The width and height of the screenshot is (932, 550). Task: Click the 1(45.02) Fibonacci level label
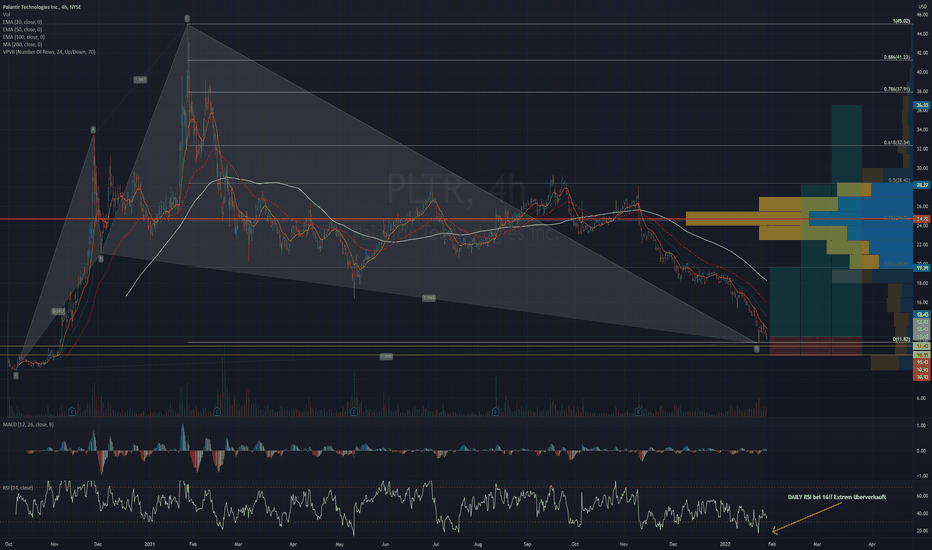point(900,21)
